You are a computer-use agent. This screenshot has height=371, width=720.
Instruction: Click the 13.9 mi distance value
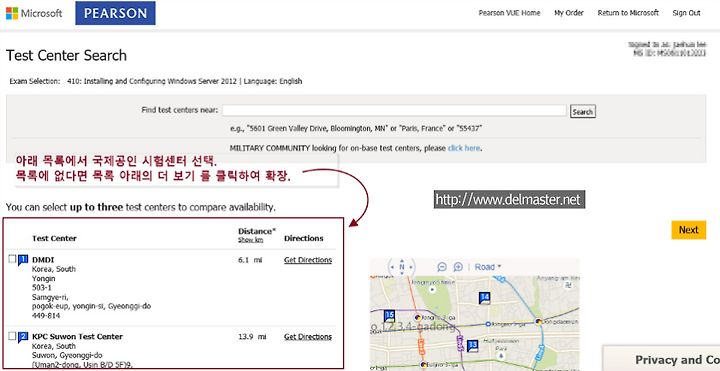(252, 337)
